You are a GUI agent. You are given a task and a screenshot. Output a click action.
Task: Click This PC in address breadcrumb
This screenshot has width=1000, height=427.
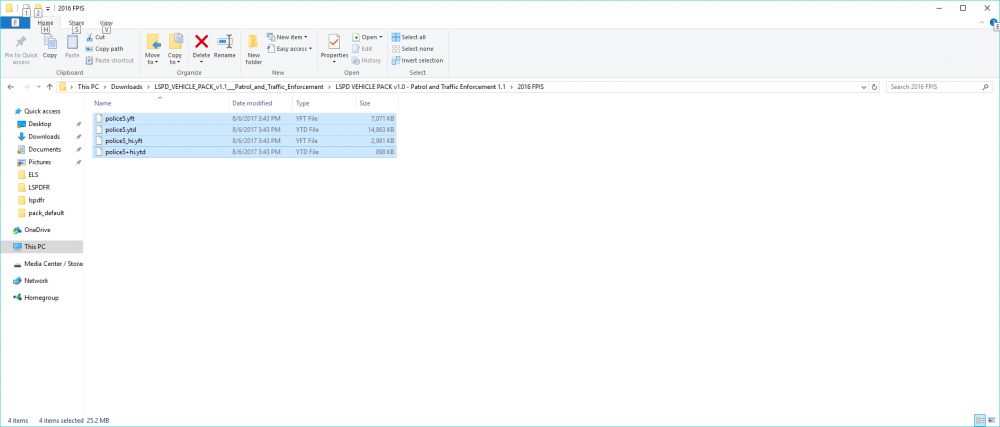click(88, 87)
